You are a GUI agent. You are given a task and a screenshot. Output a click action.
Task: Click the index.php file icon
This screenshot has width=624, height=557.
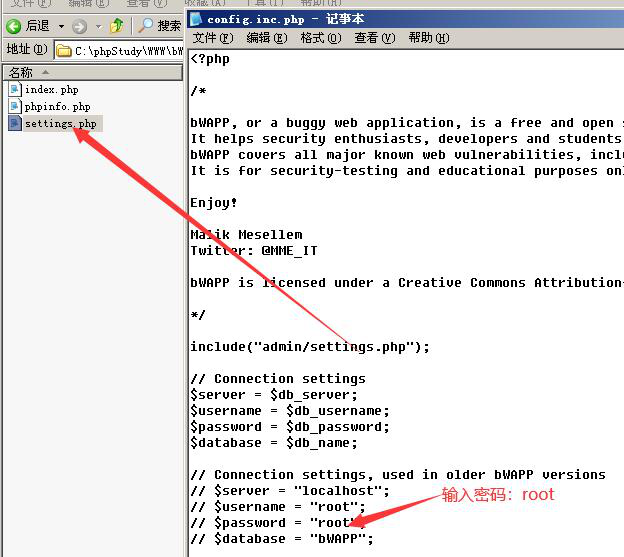[15, 90]
